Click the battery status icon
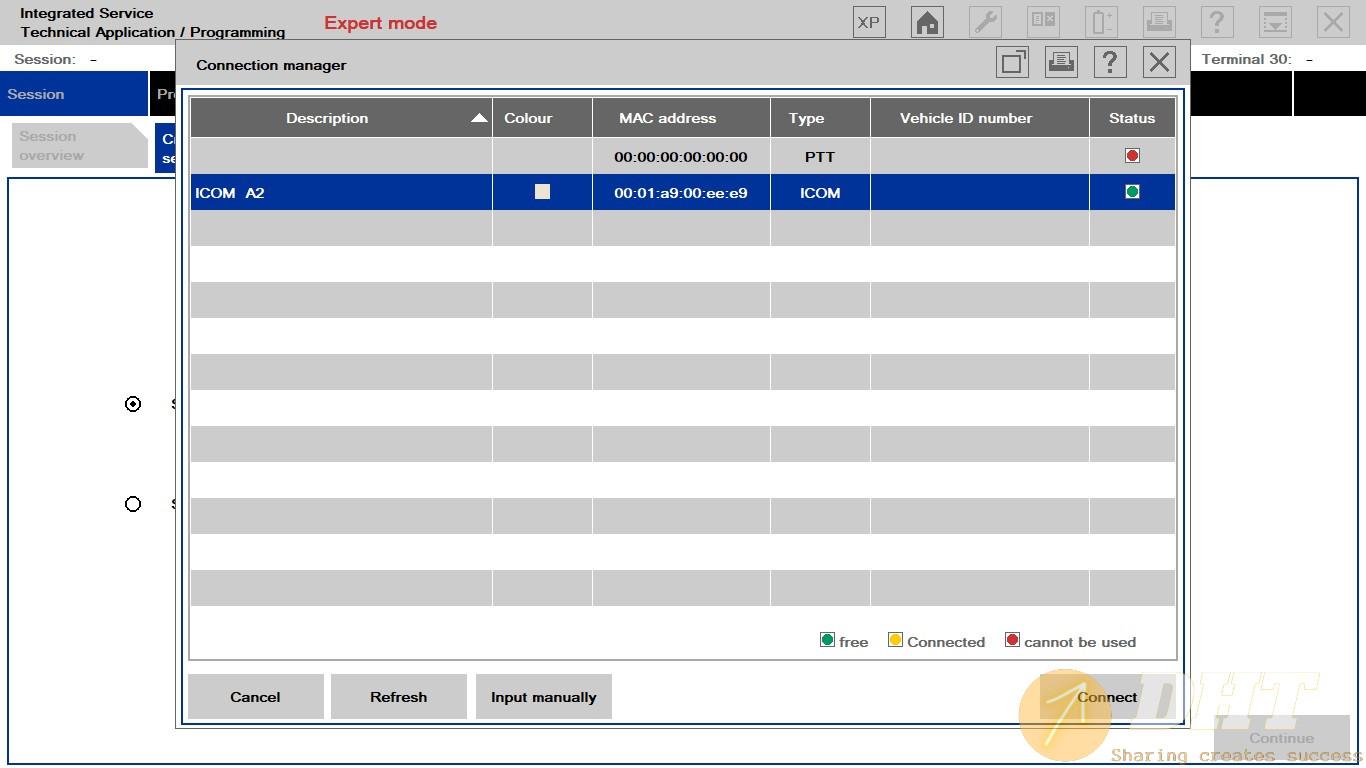 click(x=1101, y=22)
